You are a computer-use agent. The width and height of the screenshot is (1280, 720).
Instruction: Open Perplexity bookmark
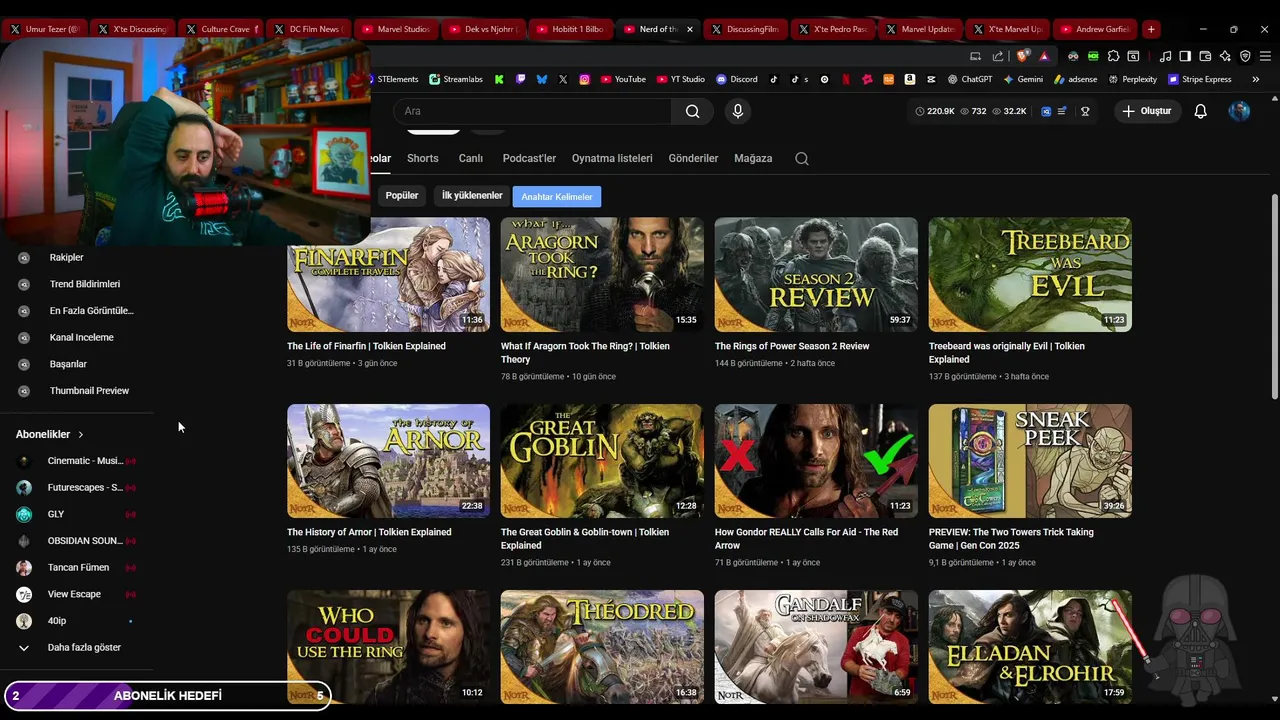click(x=1131, y=79)
